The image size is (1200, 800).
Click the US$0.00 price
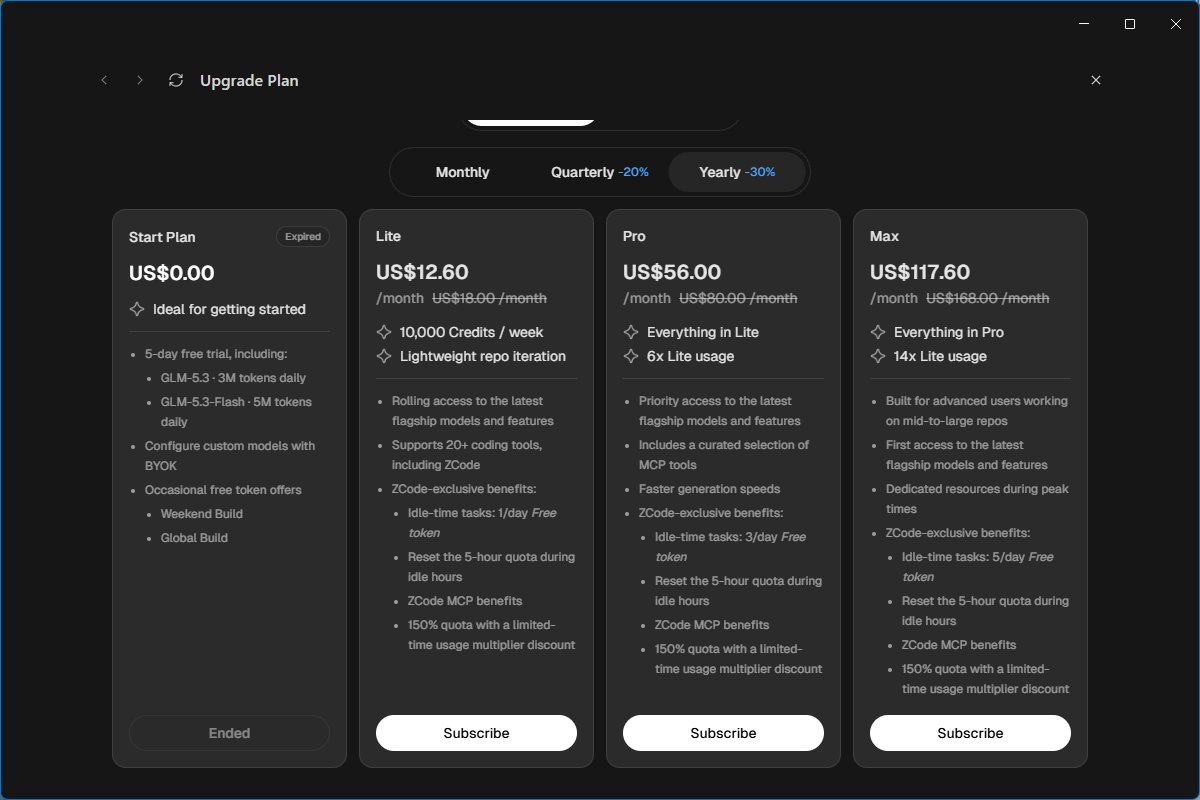172,273
